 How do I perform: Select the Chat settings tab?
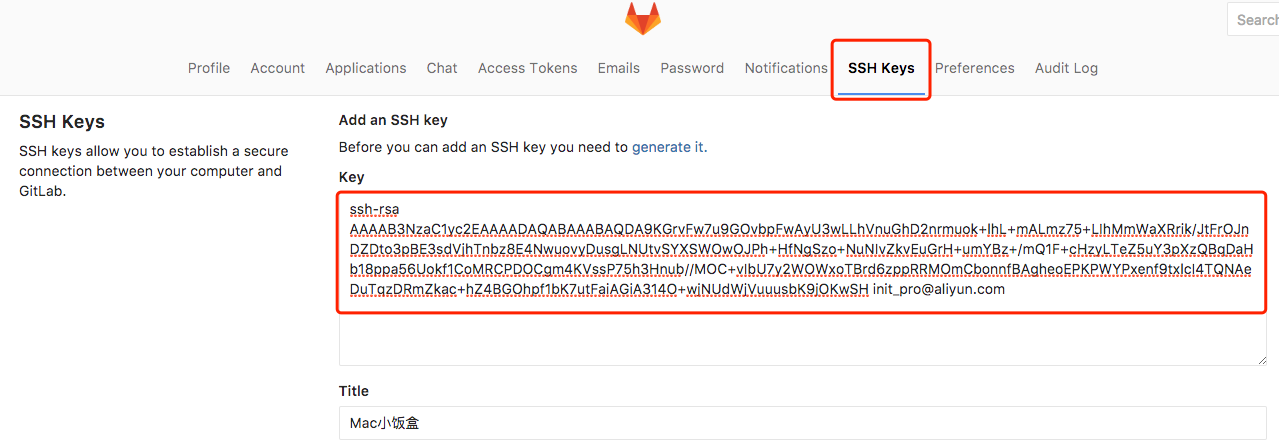tap(442, 68)
